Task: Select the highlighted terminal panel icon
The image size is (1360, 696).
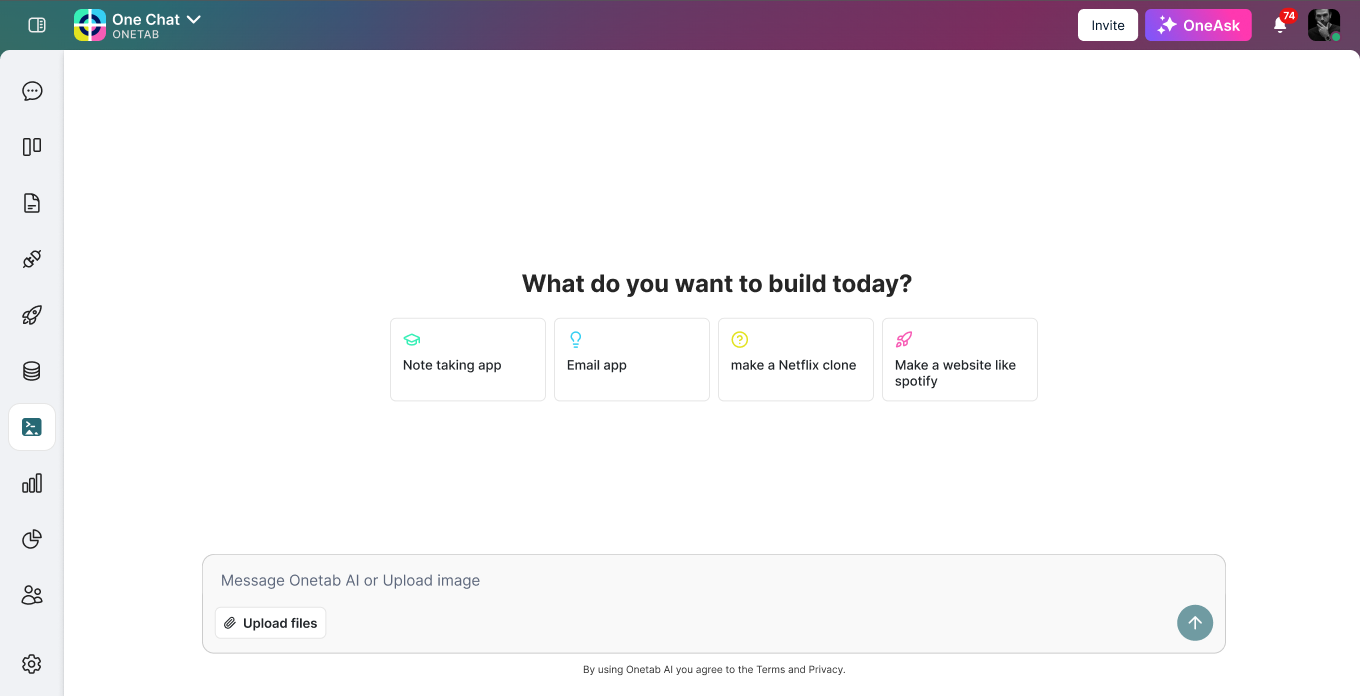Action: [32, 426]
